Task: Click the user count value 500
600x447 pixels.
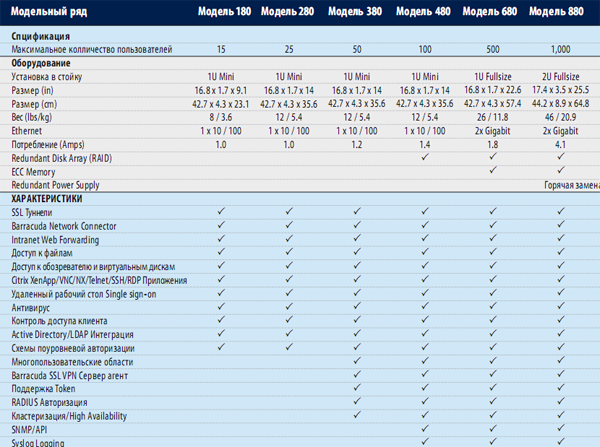Action: click(x=493, y=49)
